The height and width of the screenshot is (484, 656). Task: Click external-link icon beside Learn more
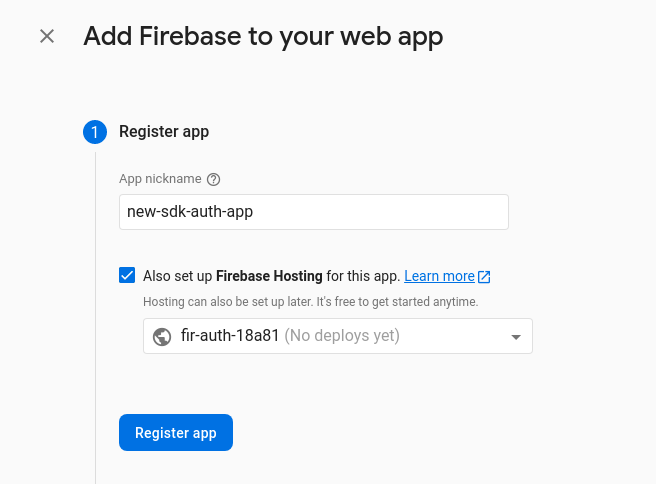[484, 276]
